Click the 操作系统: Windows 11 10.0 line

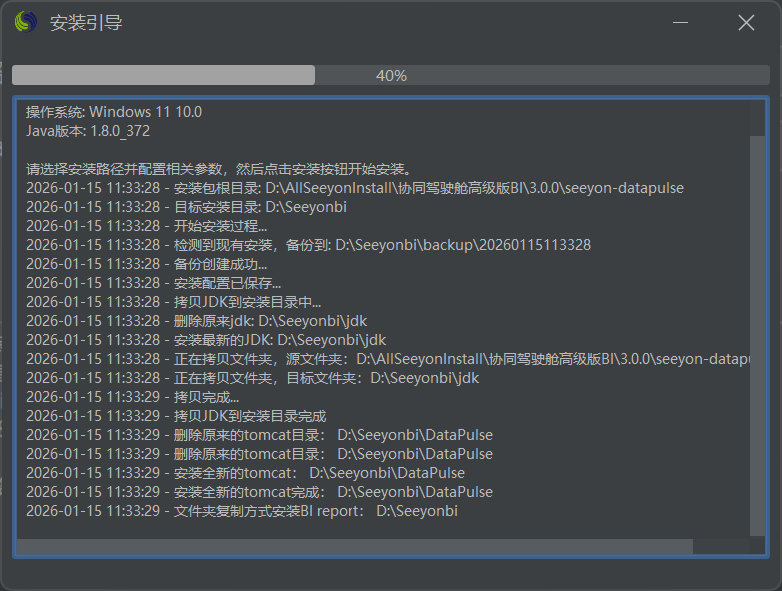click(114, 112)
